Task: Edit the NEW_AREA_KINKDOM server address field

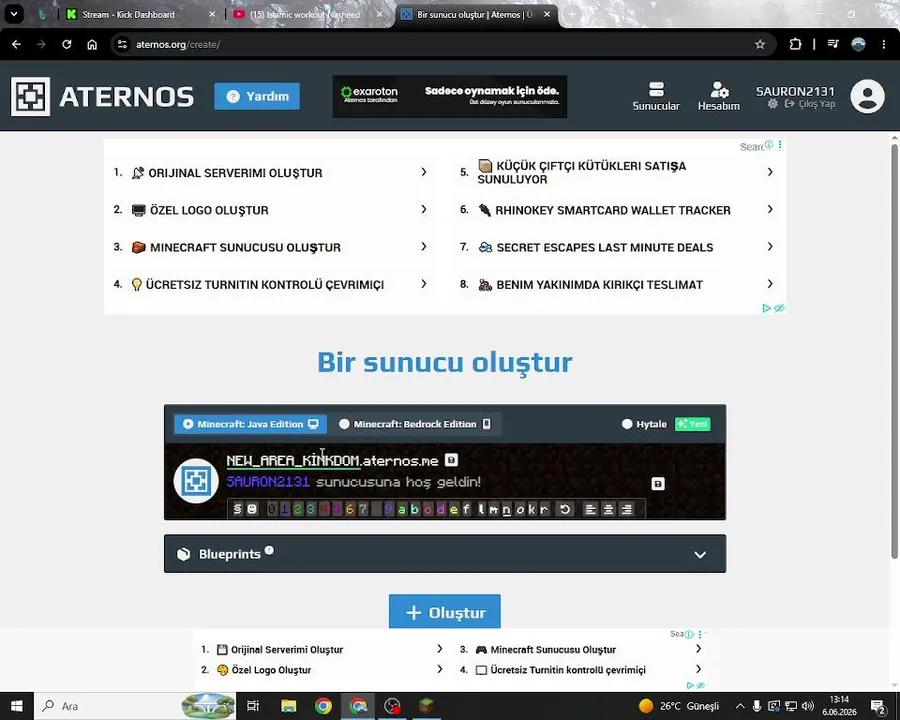Action: pos(293,460)
